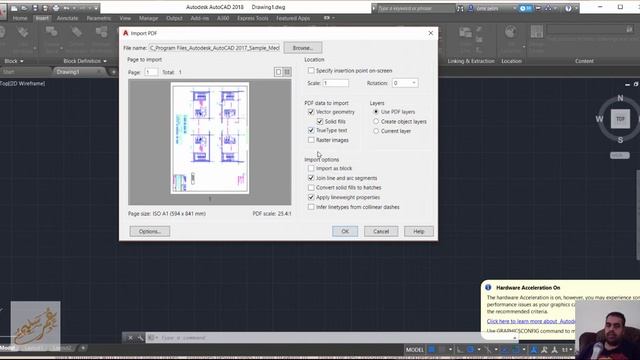Click the Browse... button
640x360 pixels.
point(303,48)
